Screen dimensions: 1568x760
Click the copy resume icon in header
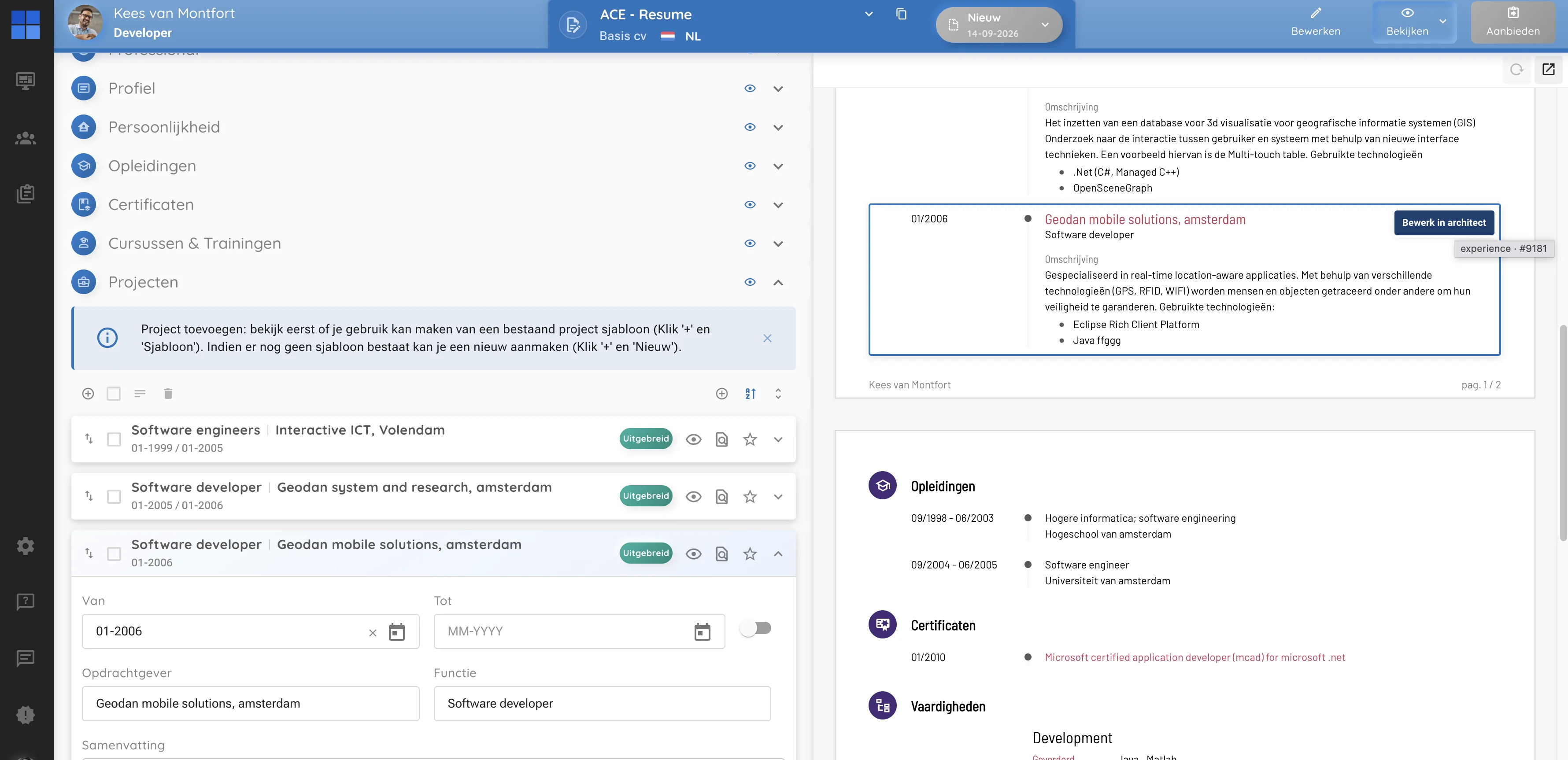coord(902,14)
